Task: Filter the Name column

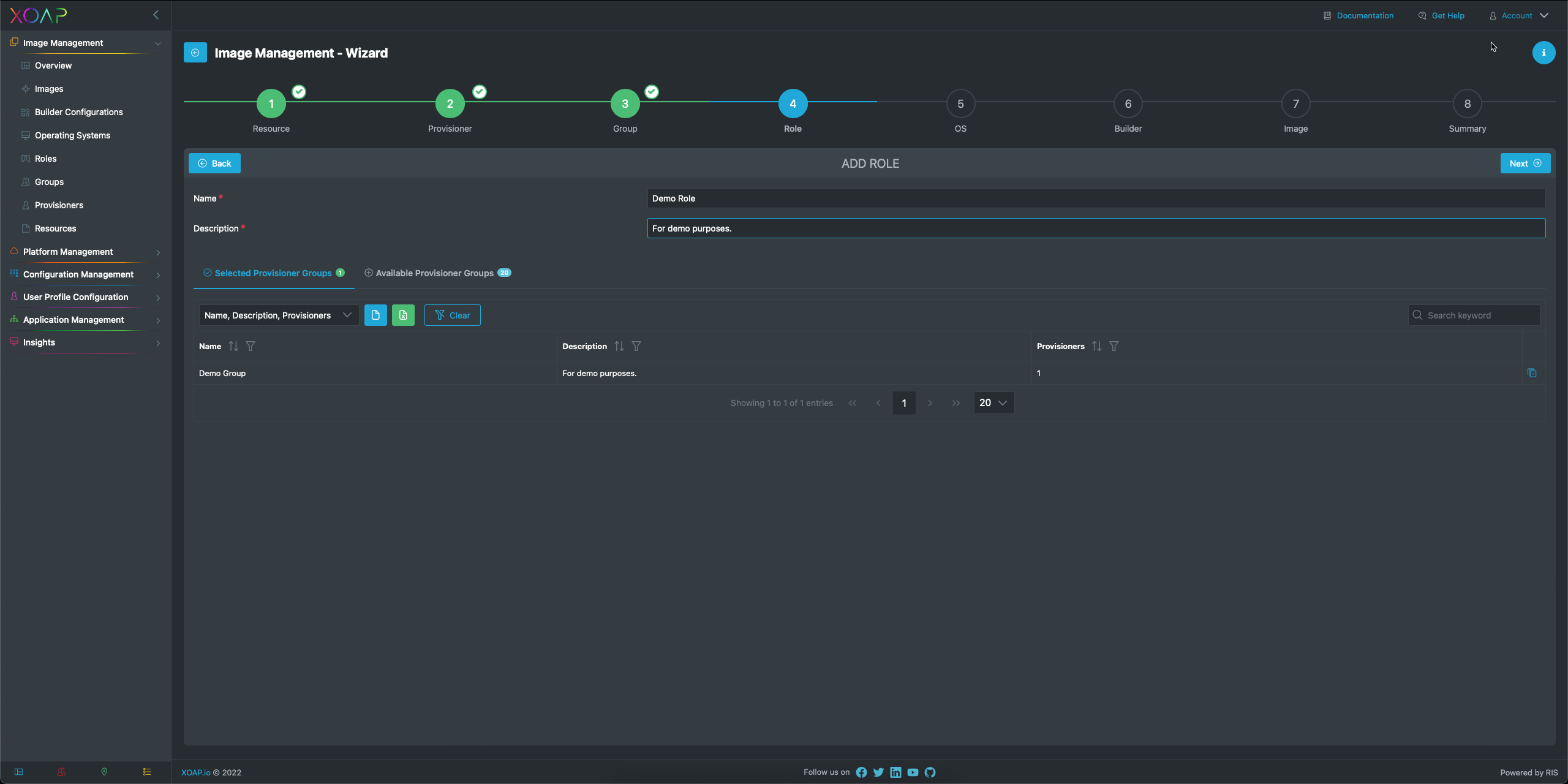Action: 251,346
